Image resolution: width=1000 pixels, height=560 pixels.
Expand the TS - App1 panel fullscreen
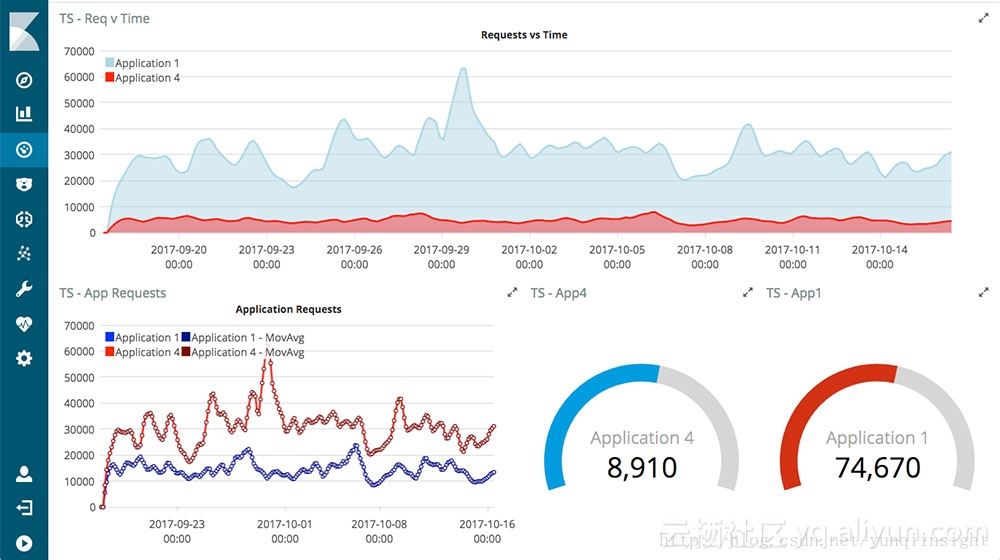[983, 293]
